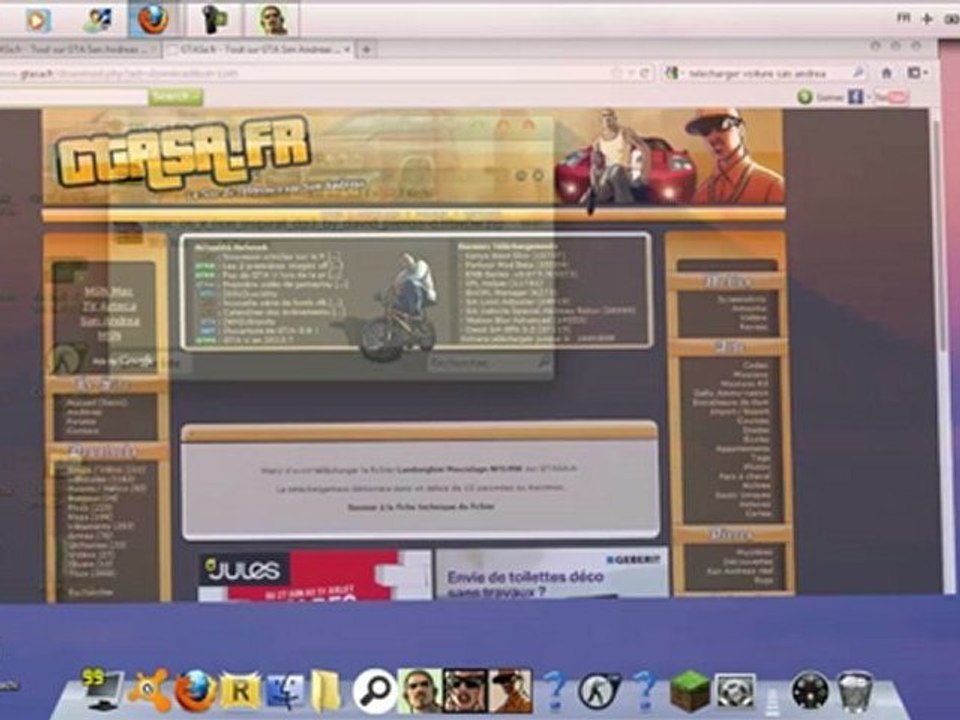The width and height of the screenshot is (960, 720).
Task: Open GTA character icon with hat in dock
Action: click(510, 691)
